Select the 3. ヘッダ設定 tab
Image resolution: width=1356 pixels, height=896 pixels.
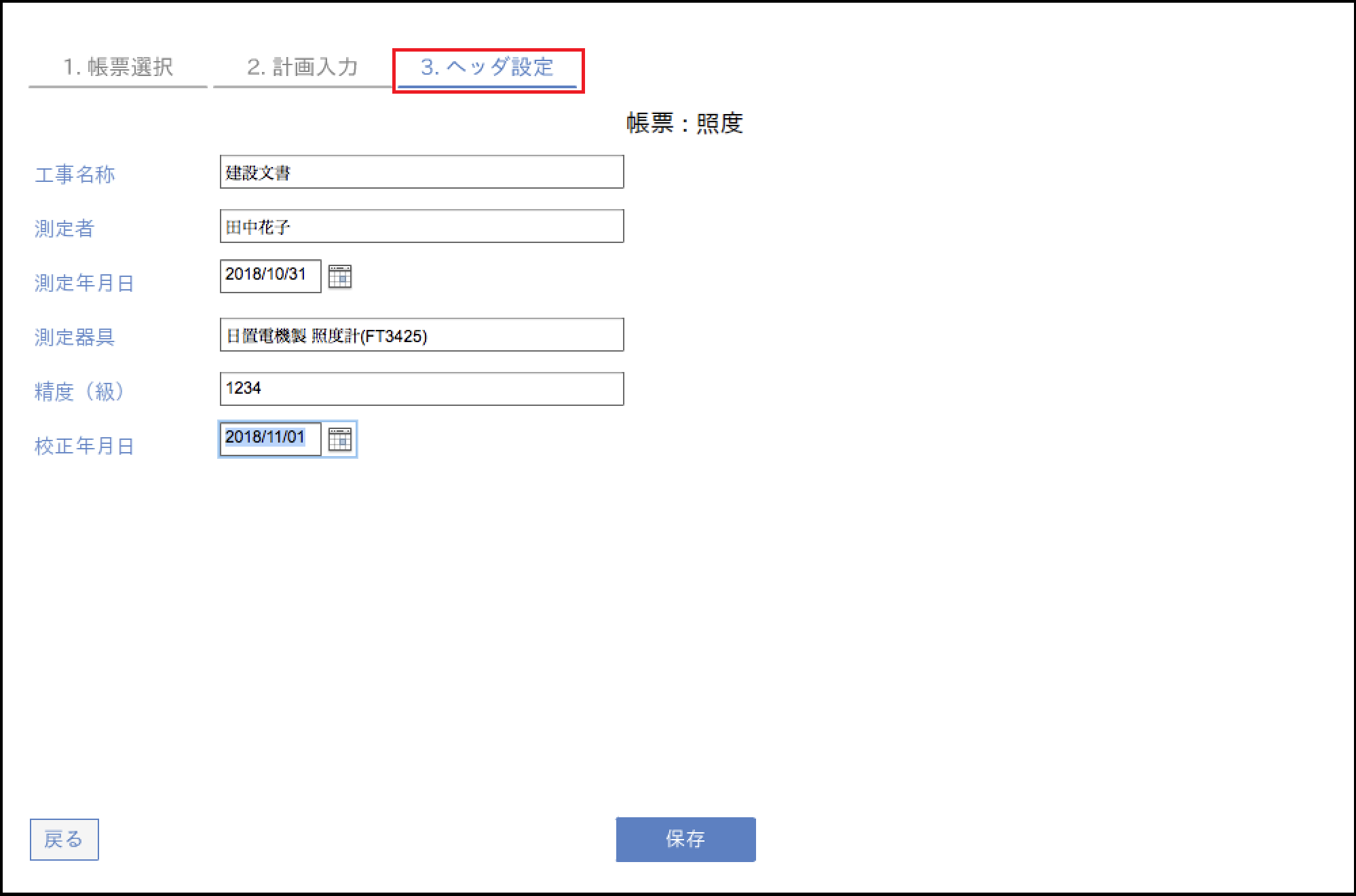[x=487, y=67]
